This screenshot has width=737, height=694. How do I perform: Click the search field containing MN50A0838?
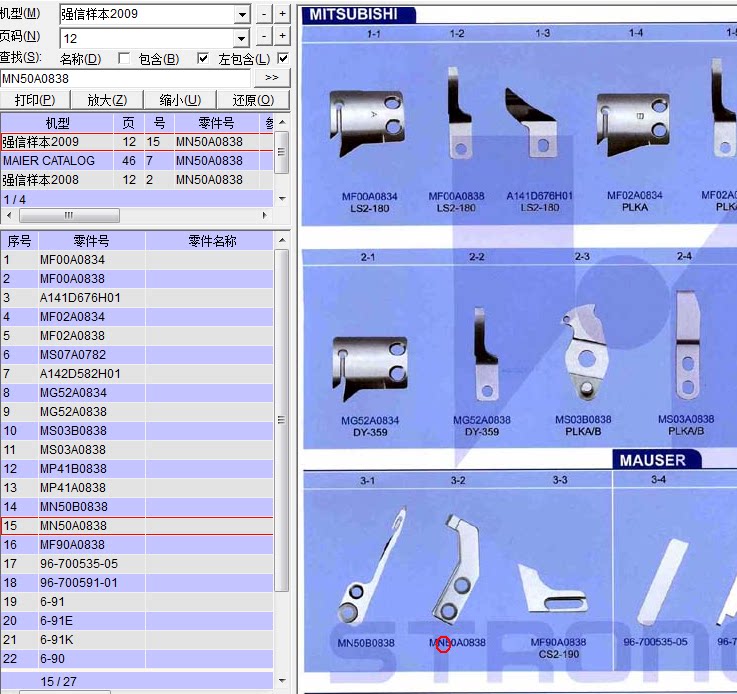click(x=125, y=78)
